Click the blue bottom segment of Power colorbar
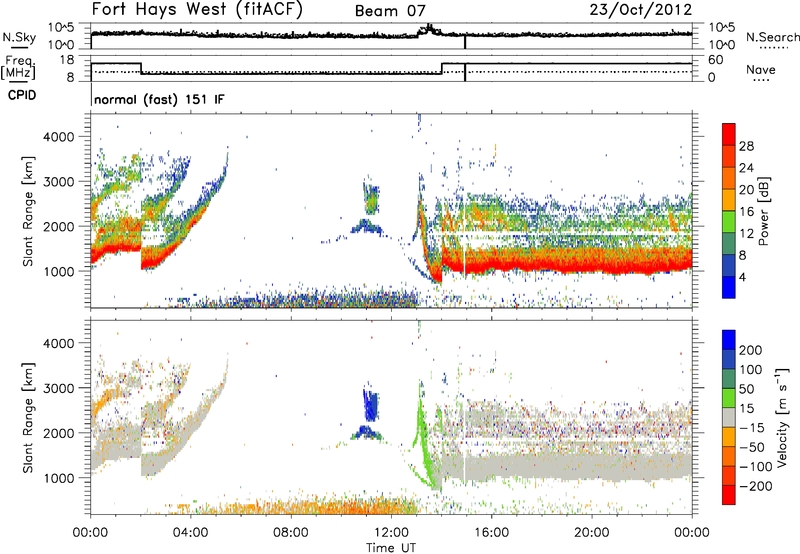 [x=729, y=287]
